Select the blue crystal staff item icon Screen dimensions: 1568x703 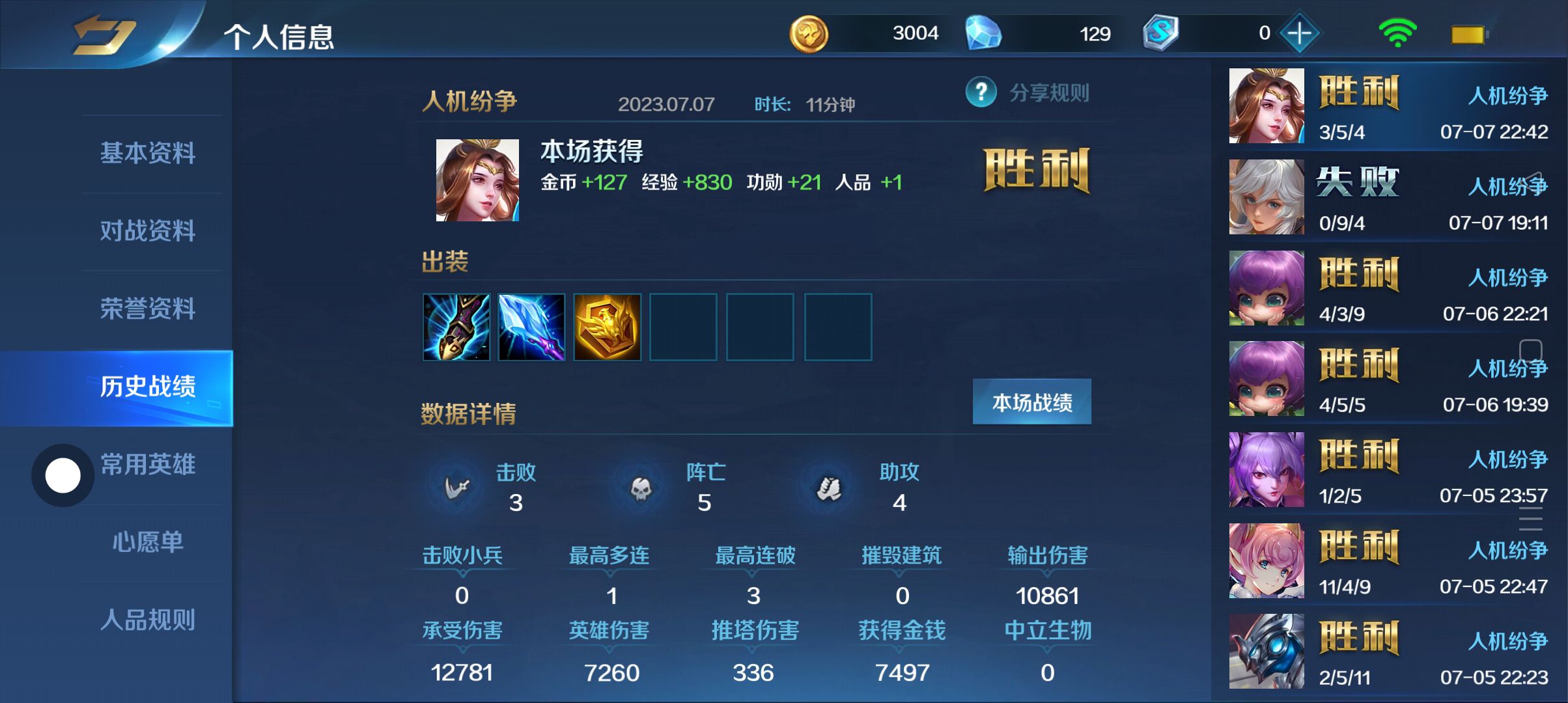[x=532, y=327]
